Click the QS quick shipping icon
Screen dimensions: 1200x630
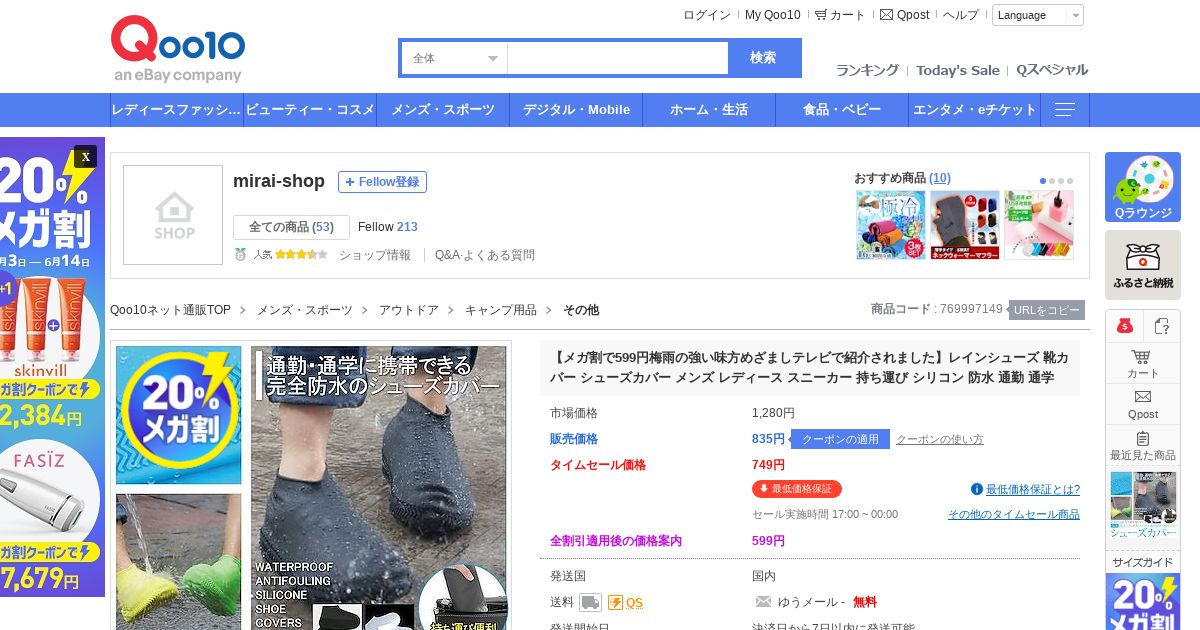[x=625, y=603]
